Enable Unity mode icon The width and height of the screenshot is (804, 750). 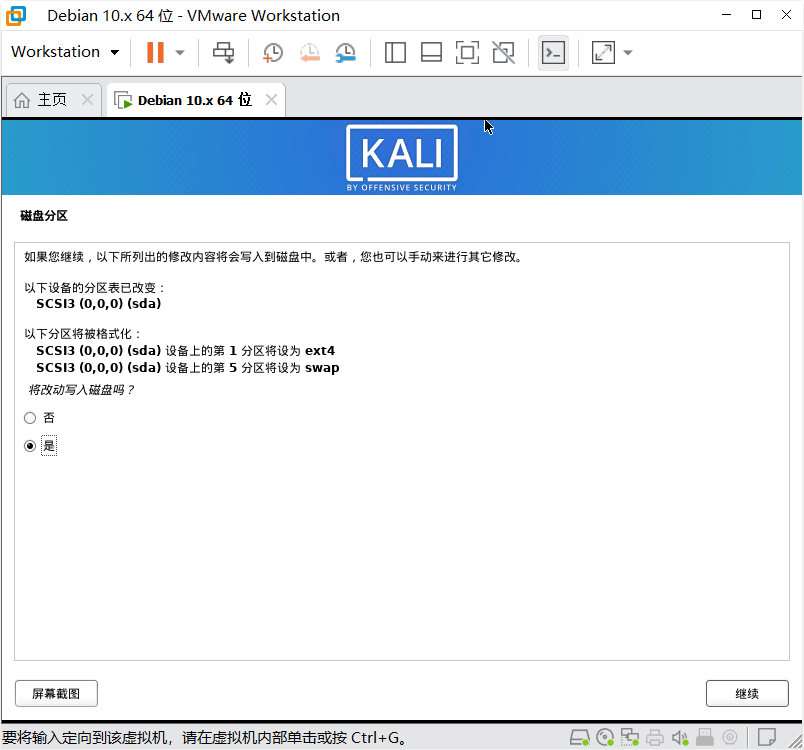click(504, 52)
